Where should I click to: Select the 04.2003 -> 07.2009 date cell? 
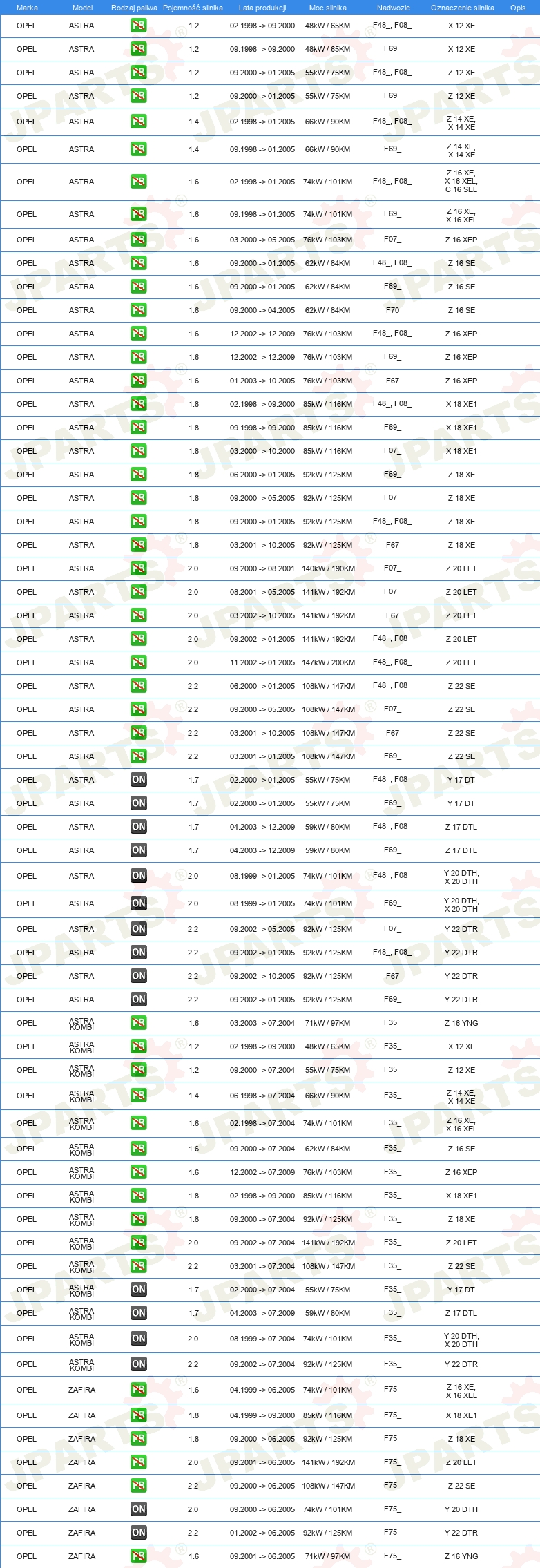point(262,1313)
